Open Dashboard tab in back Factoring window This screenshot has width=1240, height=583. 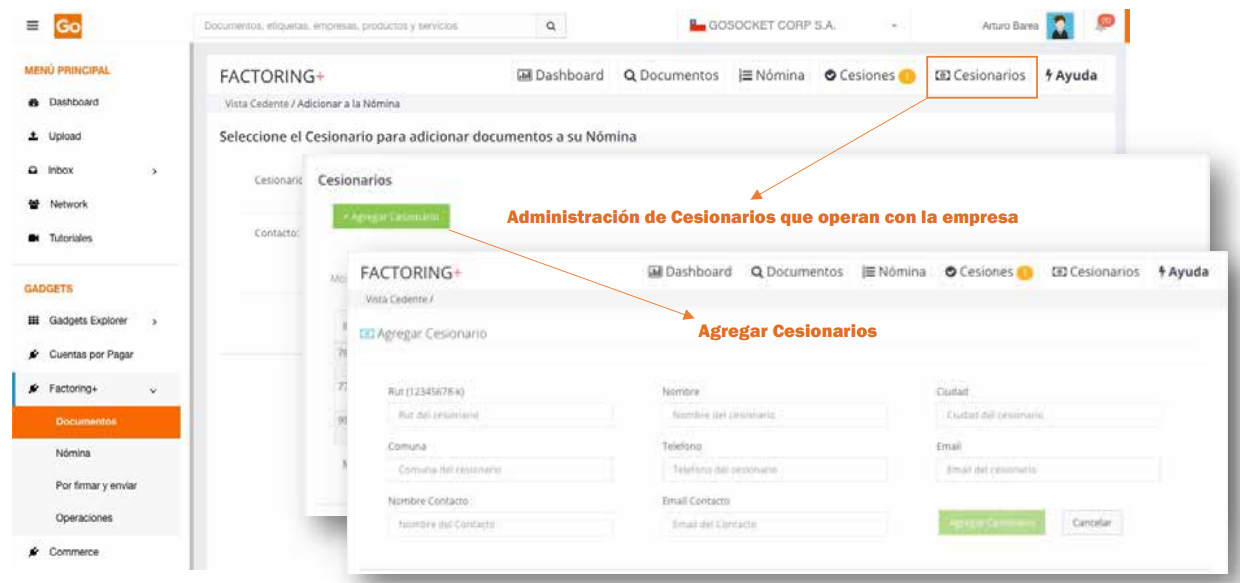point(560,75)
